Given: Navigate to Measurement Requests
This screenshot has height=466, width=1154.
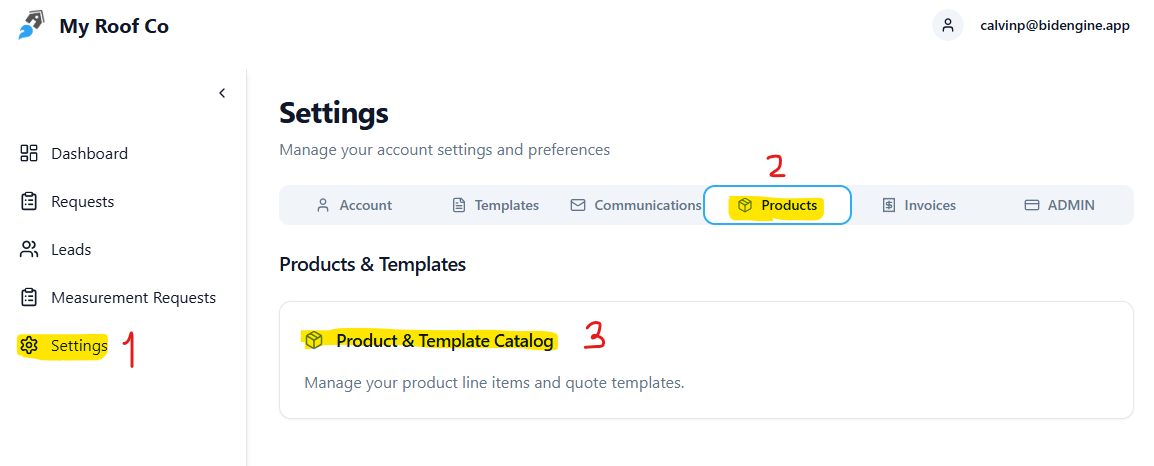Looking at the screenshot, I should [x=133, y=297].
